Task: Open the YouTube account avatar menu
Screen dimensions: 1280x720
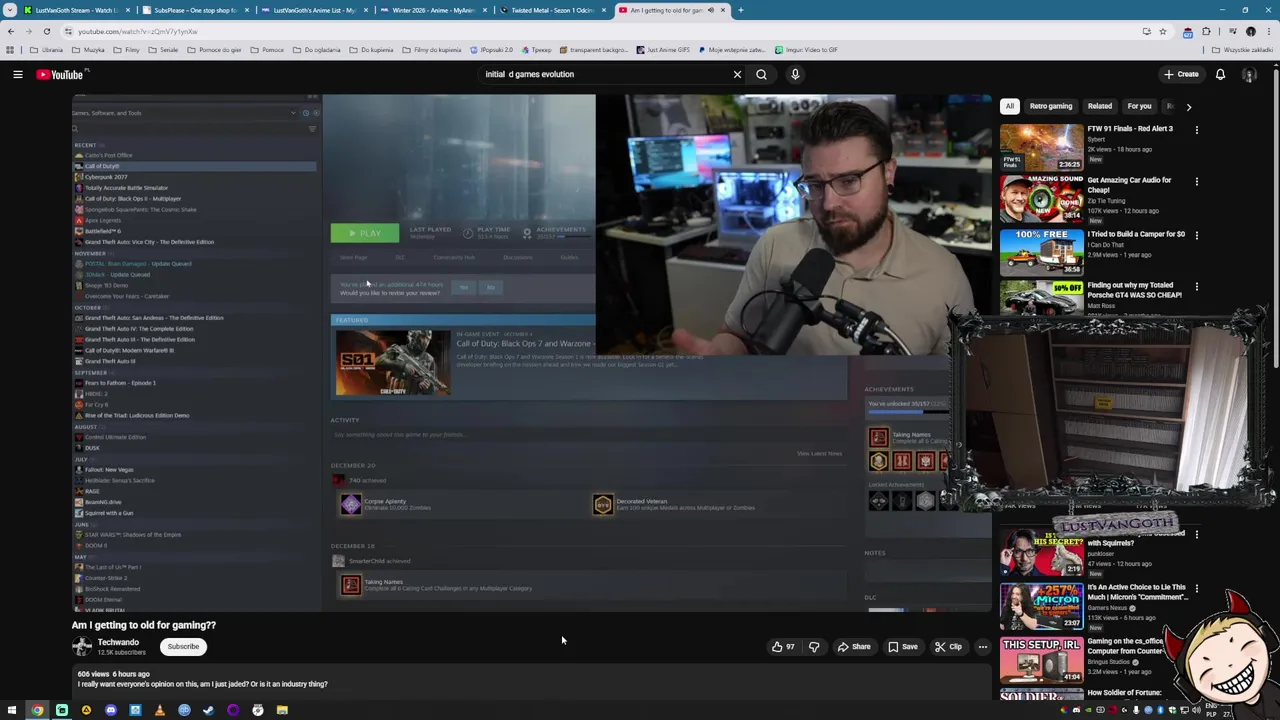Action: 1249,74
